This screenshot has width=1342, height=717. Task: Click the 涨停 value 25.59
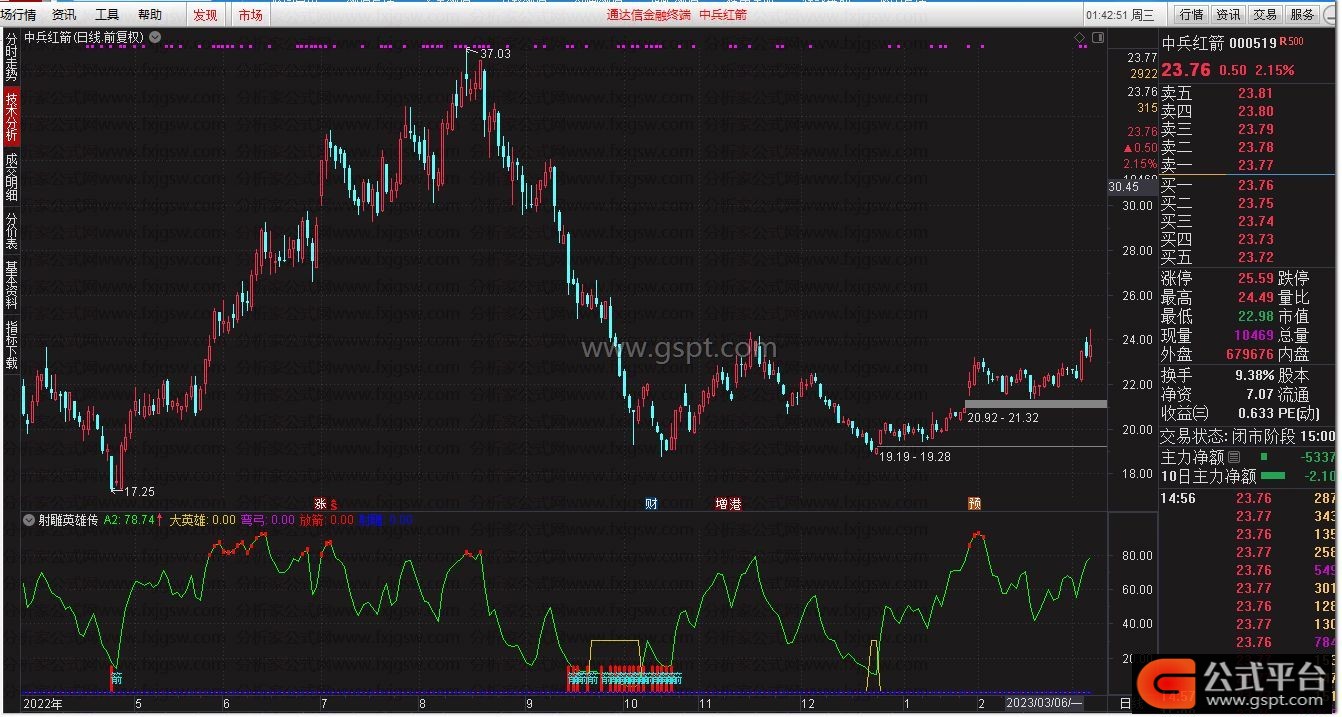pos(1256,278)
